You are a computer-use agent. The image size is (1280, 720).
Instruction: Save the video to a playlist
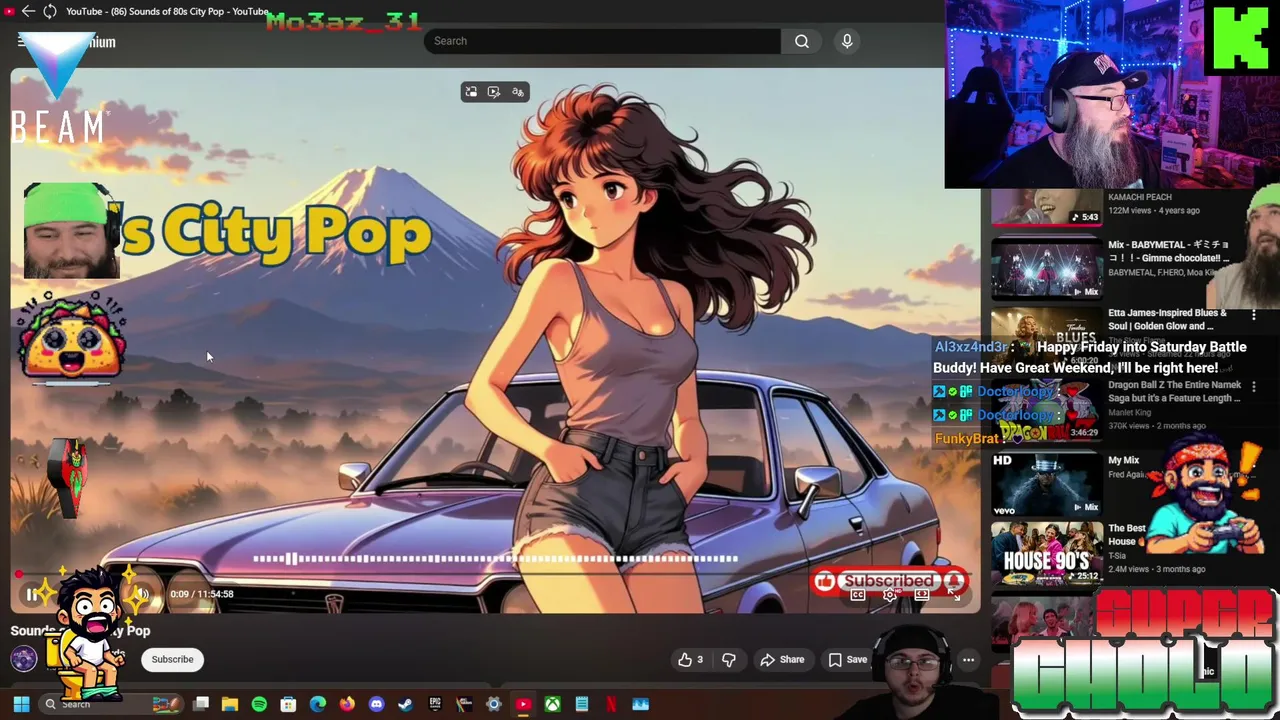coord(848,660)
